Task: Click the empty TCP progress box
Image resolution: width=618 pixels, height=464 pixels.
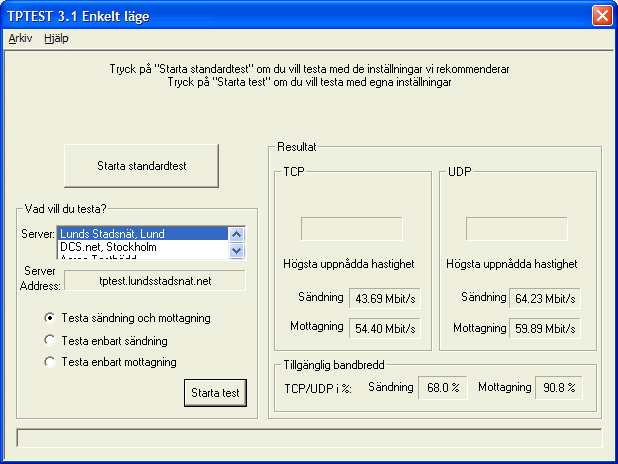Action: tap(352, 229)
